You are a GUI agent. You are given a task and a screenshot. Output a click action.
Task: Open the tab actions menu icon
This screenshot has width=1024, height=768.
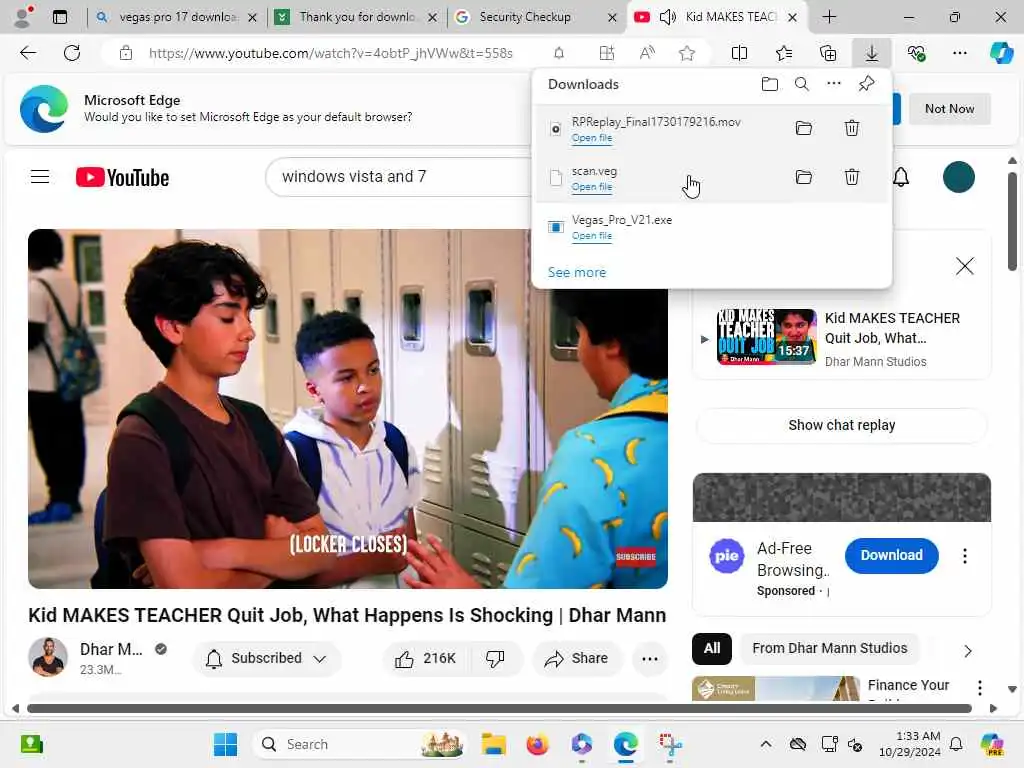click(60, 17)
